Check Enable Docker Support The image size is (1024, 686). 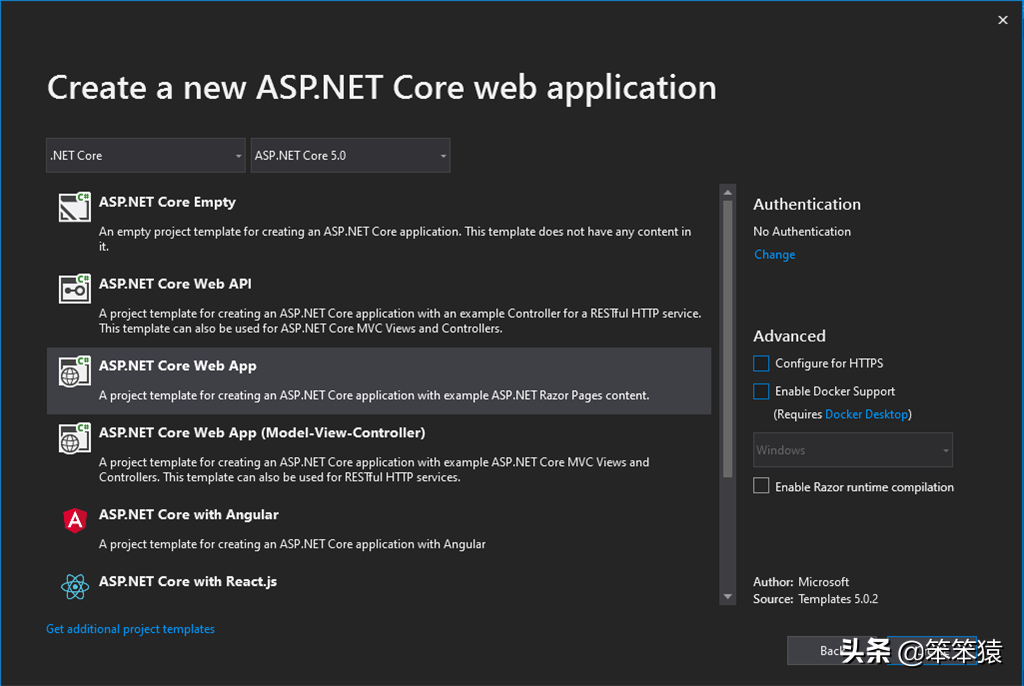(761, 391)
